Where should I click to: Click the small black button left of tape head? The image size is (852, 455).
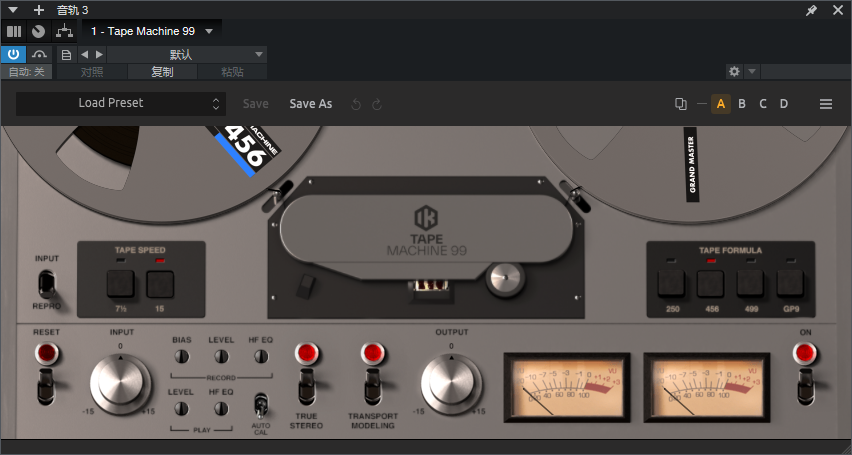pos(306,286)
